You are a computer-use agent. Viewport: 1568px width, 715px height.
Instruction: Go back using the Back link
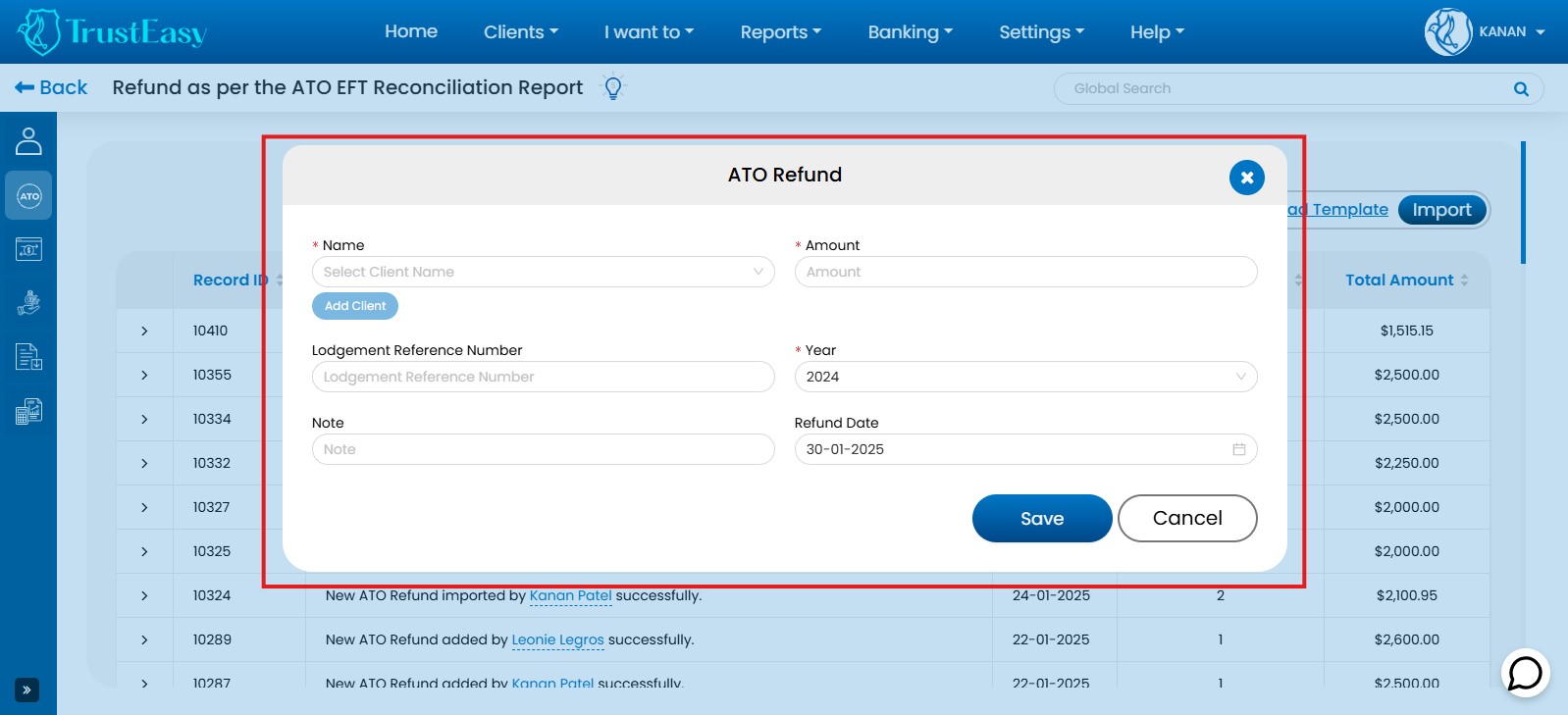[x=52, y=87]
